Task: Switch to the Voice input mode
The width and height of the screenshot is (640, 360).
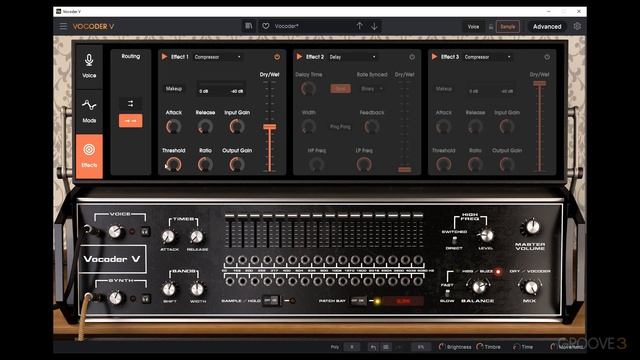Action: [473, 27]
